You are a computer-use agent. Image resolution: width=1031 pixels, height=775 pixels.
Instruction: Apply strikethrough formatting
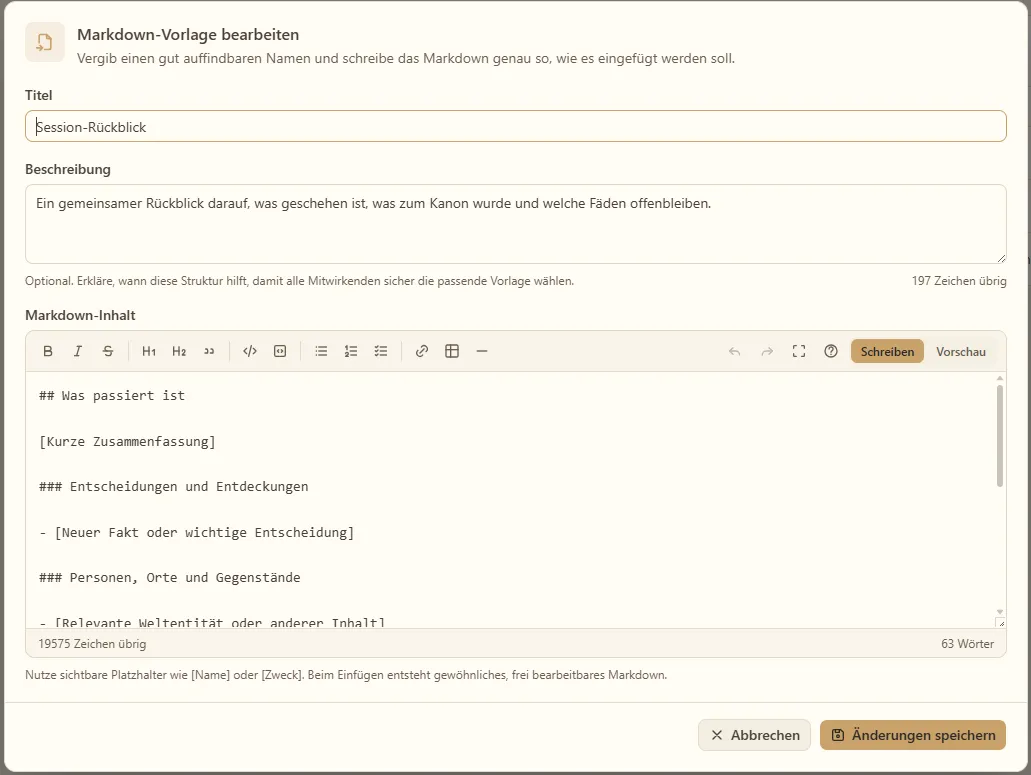click(x=108, y=351)
